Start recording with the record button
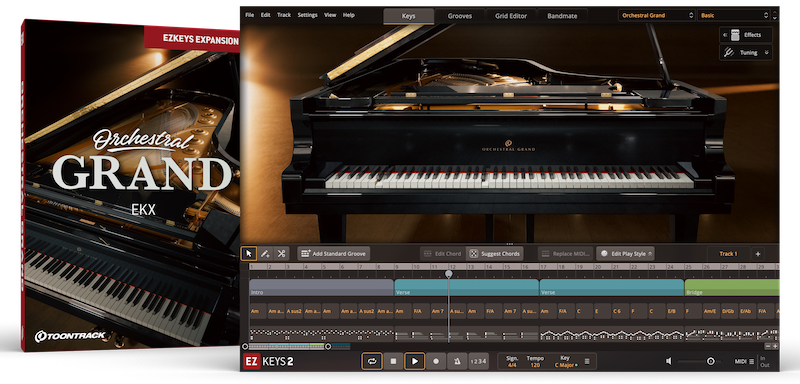The image size is (800, 384). (x=436, y=361)
